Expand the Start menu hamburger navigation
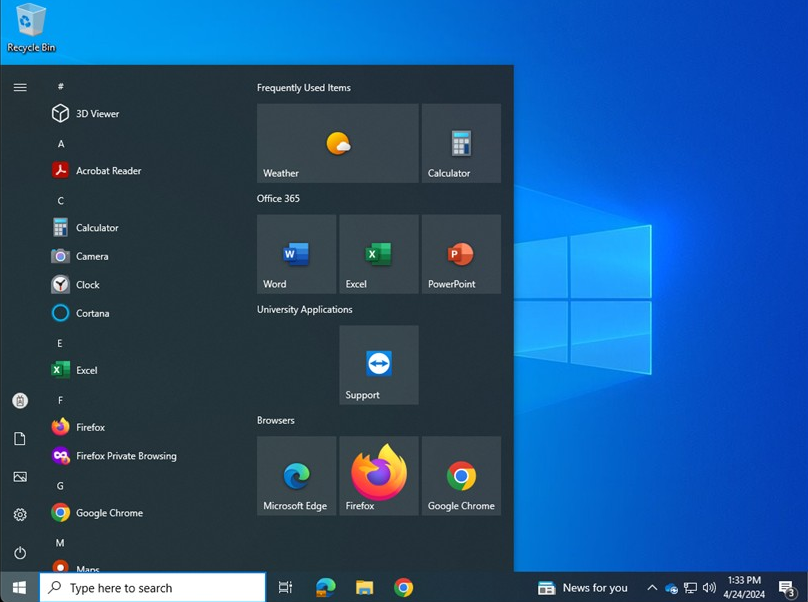Screen dimensions: 808x602 (x=20, y=87)
